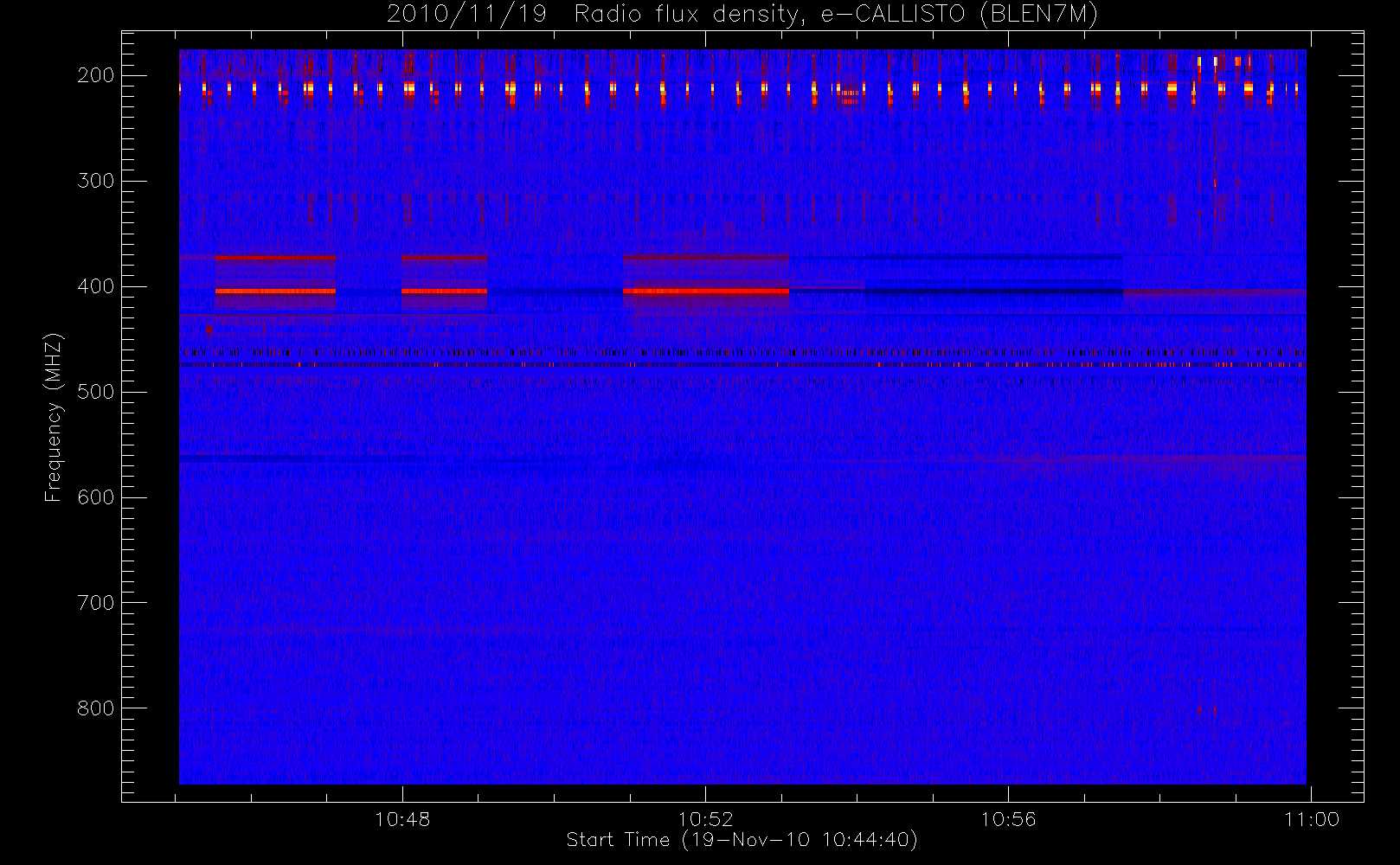Image resolution: width=1400 pixels, height=865 pixels.
Task: Click the 10:52 time tick label
Action: (x=705, y=819)
